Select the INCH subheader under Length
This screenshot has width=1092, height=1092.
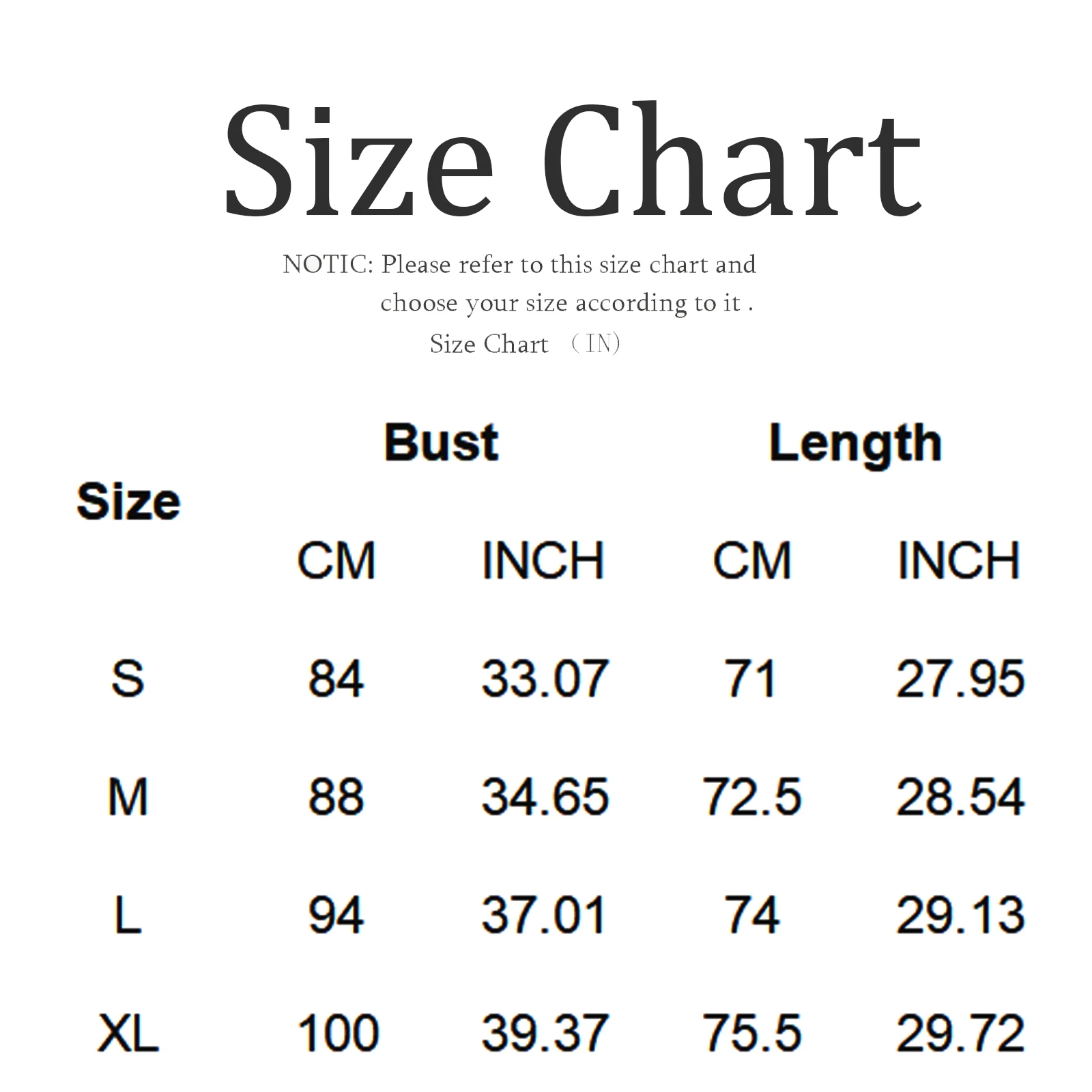tap(958, 561)
